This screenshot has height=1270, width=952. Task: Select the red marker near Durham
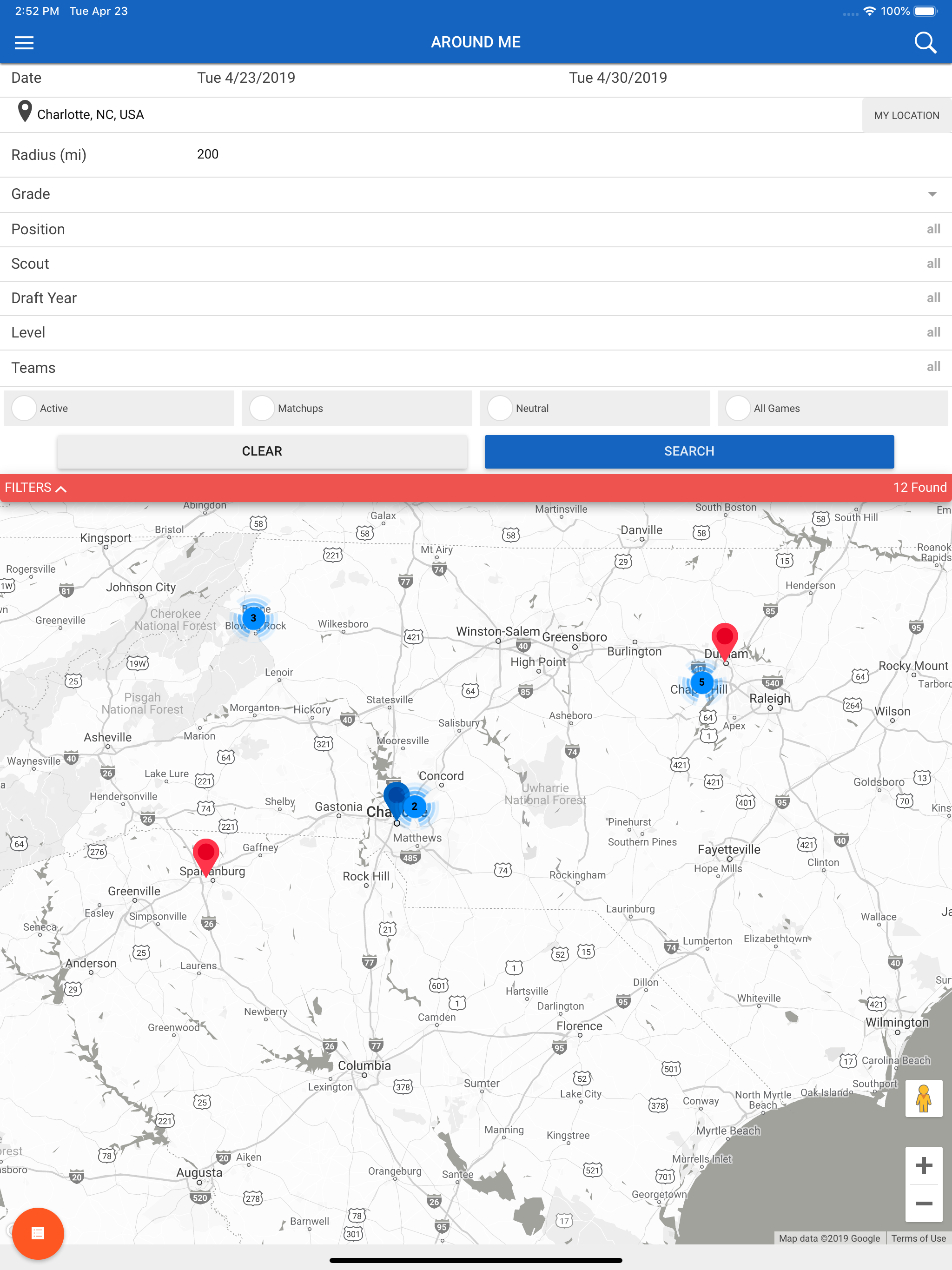725,641
